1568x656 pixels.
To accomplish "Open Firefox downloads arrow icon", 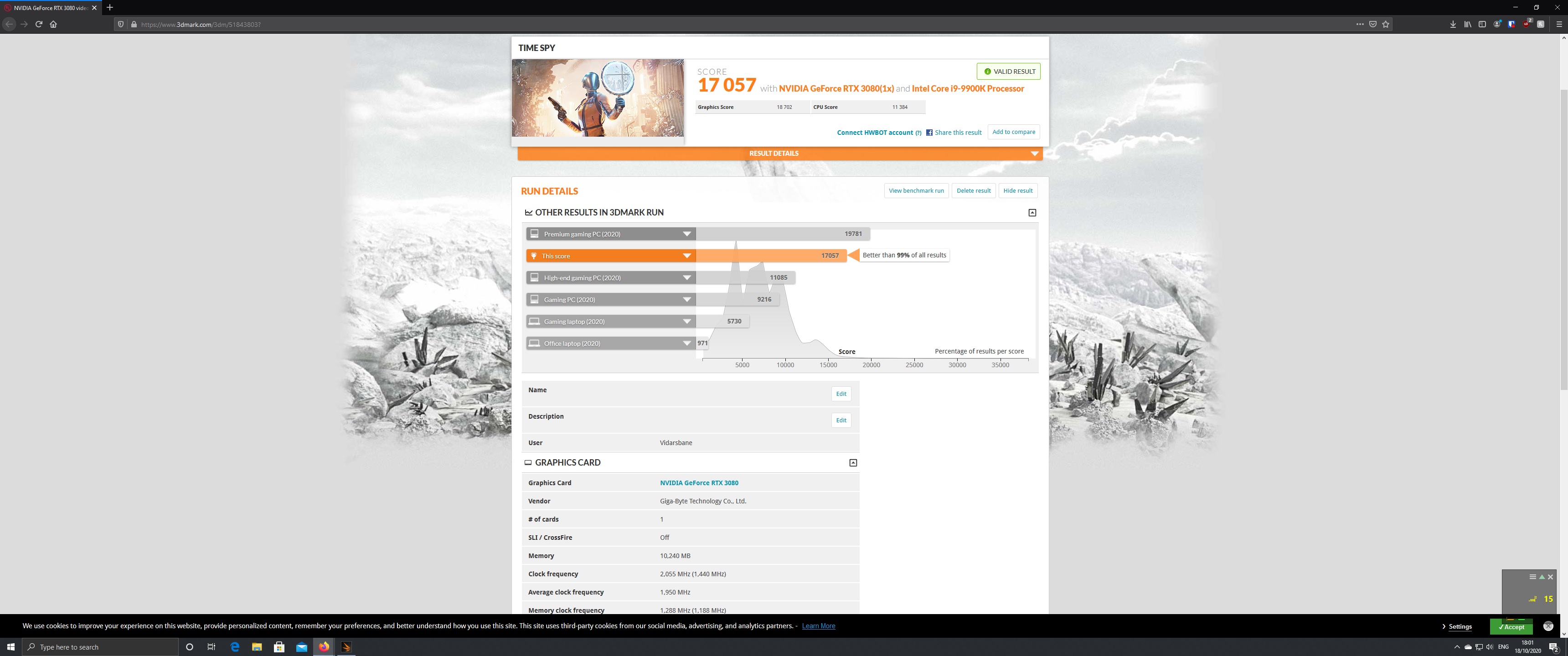I will pyautogui.click(x=1453, y=24).
